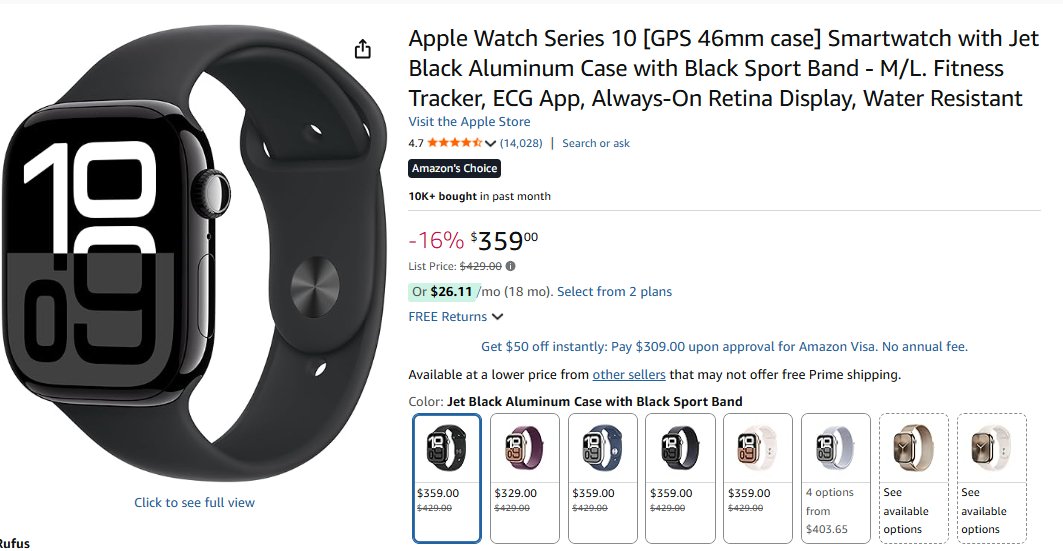Click to see full view link

point(194,502)
